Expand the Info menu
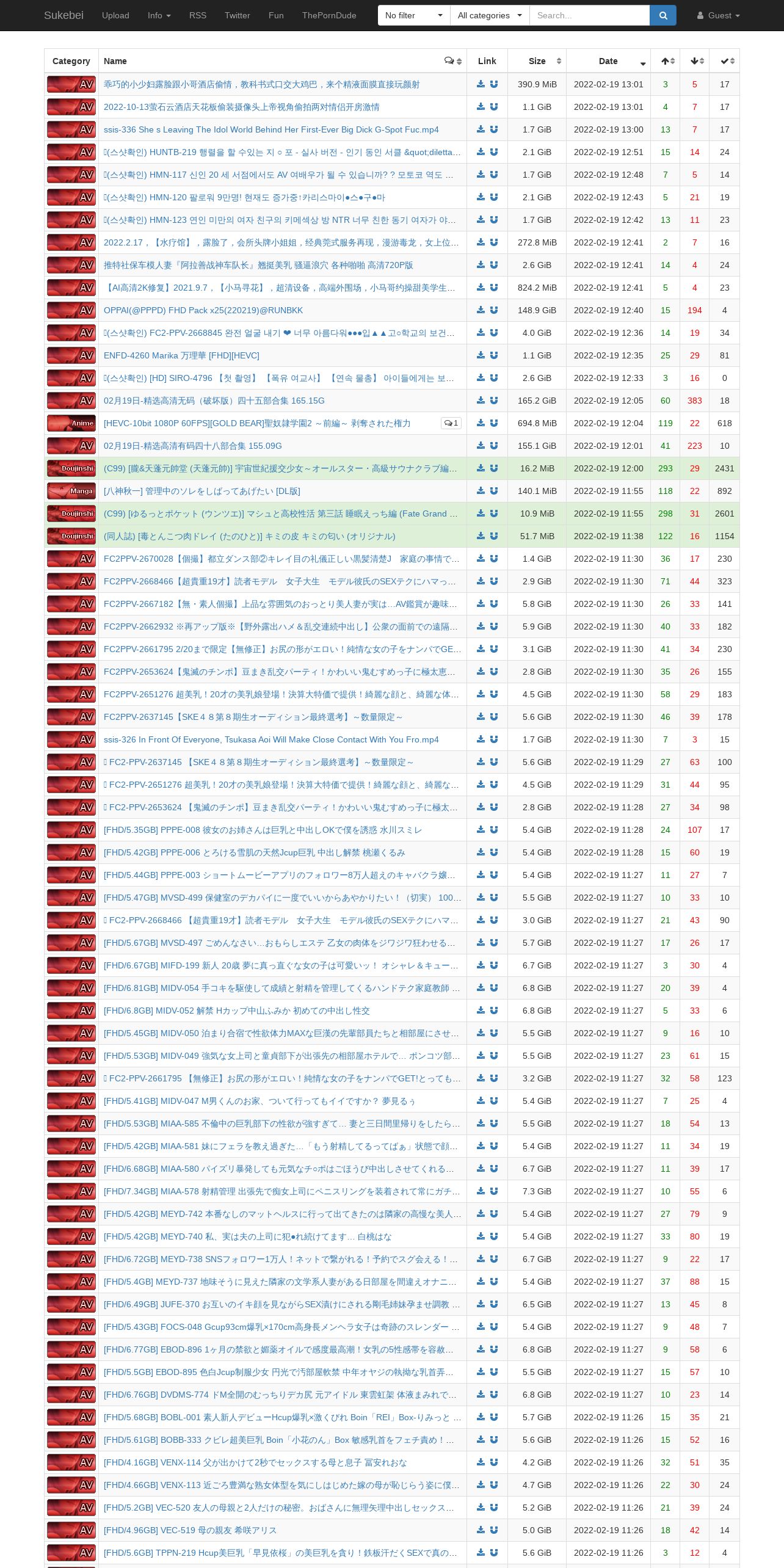 [x=159, y=15]
